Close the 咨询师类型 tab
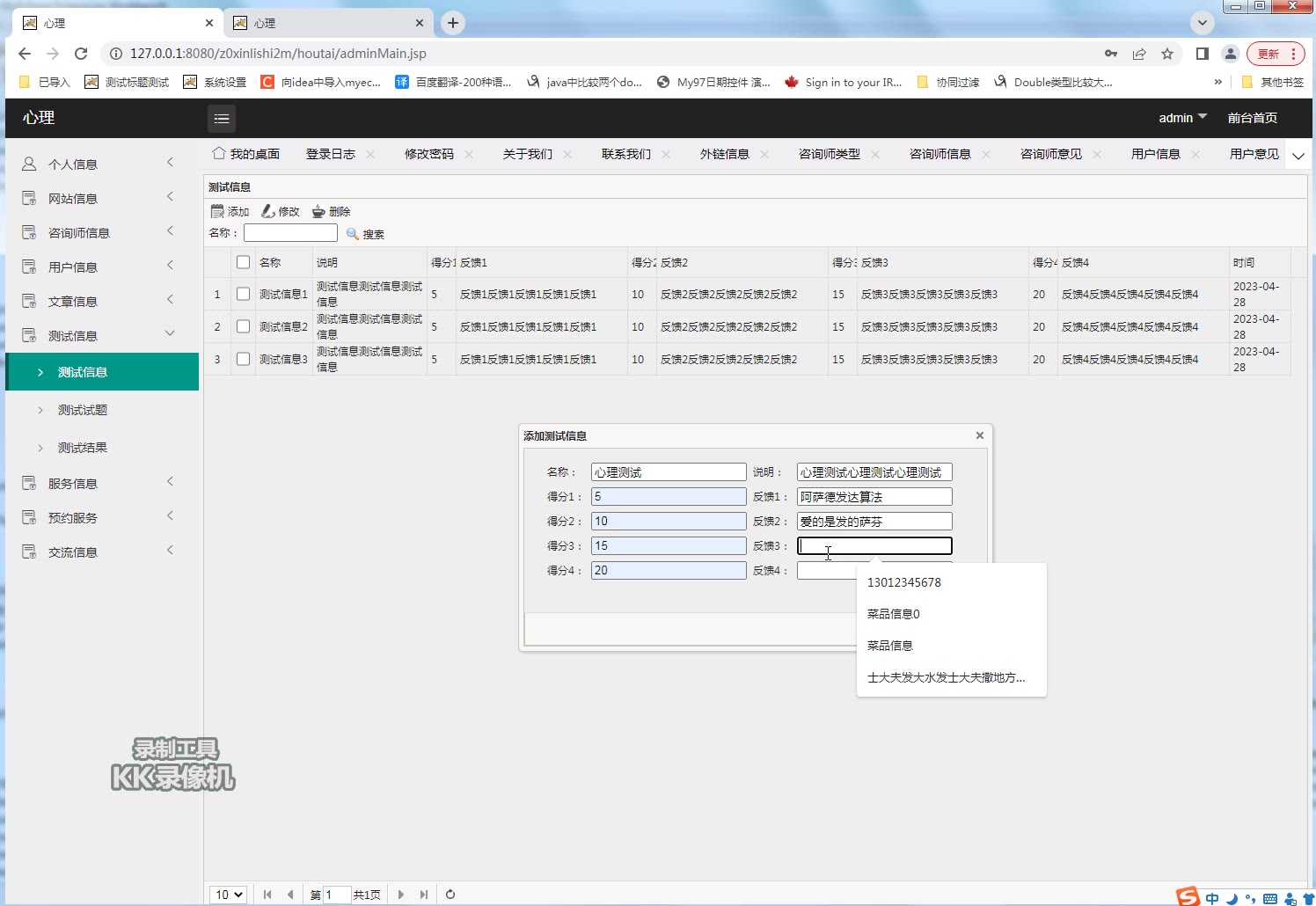Screen dimensions: 1316x906 (875, 155)
